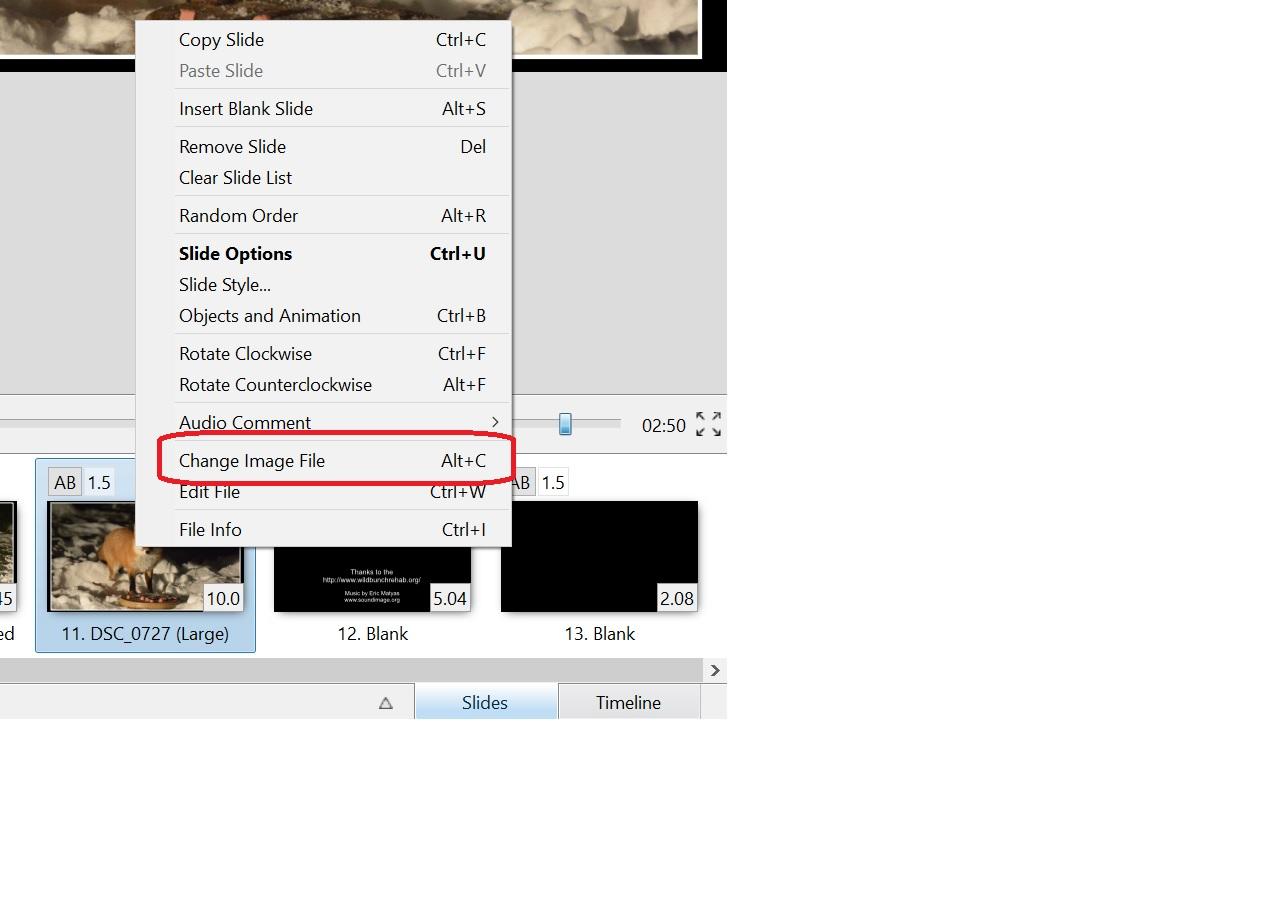Click the small triangle icon left of Slides tab
Image resolution: width=1269 pixels, height=914 pixels.
pyautogui.click(x=386, y=703)
